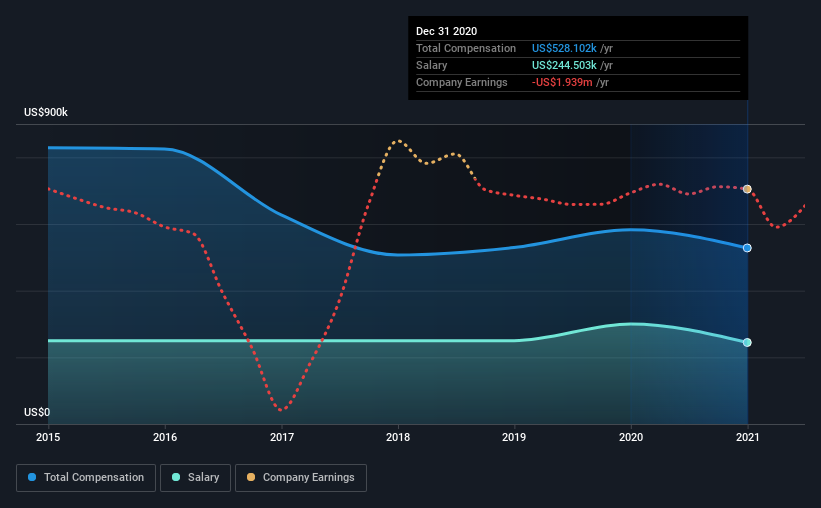The width and height of the screenshot is (821, 508).
Task: Click the Dec 31 2020 tooltip date
Action: [x=447, y=31]
